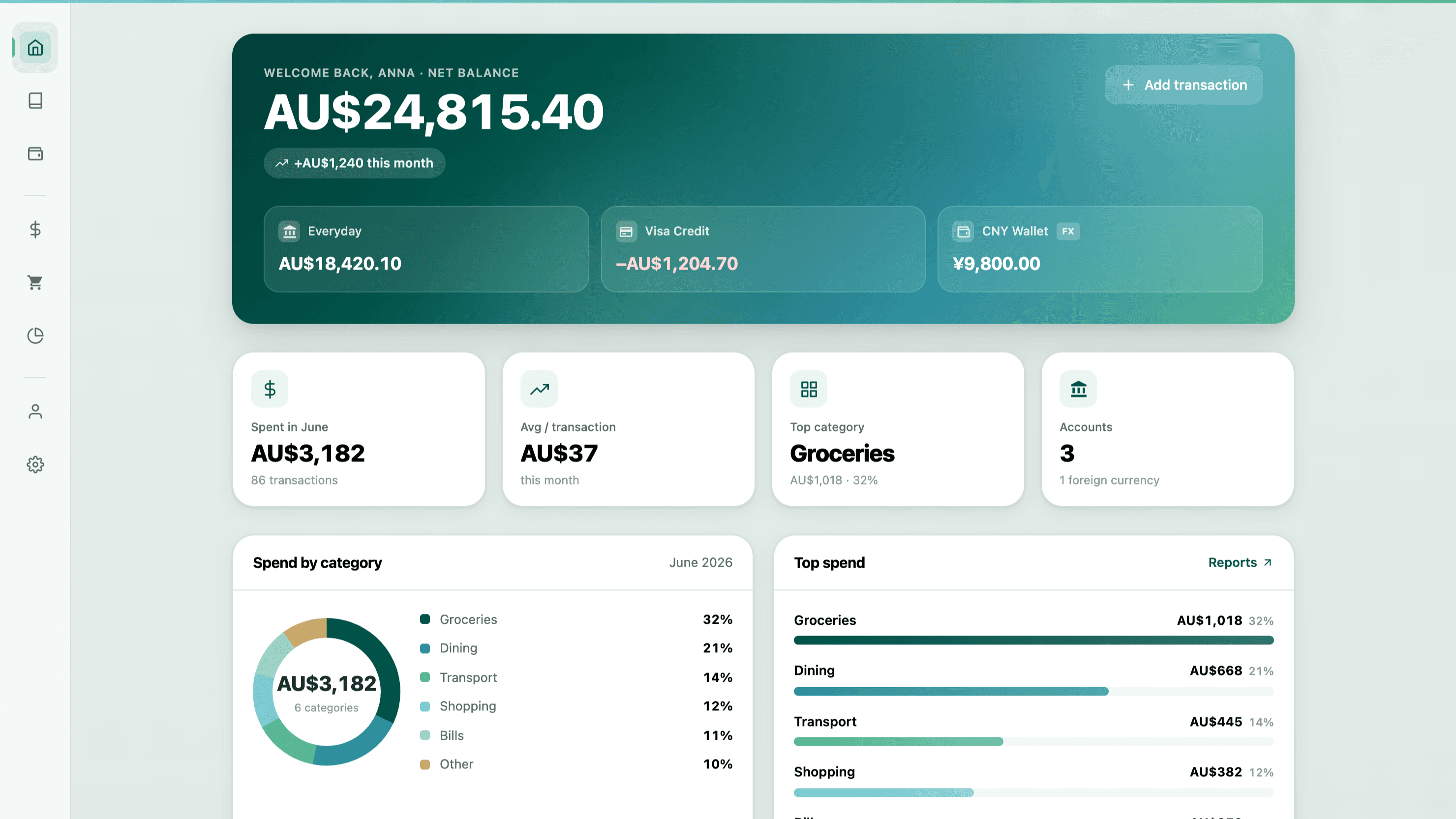Click the arrow icon next to Reports
Screen dimensions: 1456x819
(1268, 563)
